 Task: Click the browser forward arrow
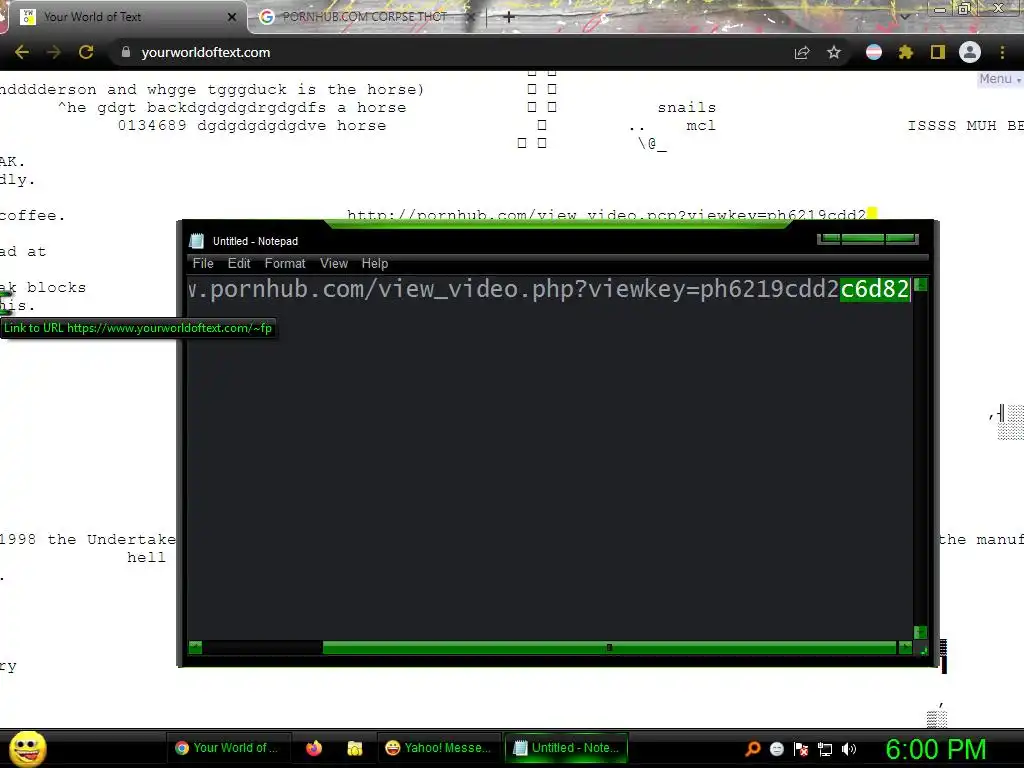pos(54,52)
